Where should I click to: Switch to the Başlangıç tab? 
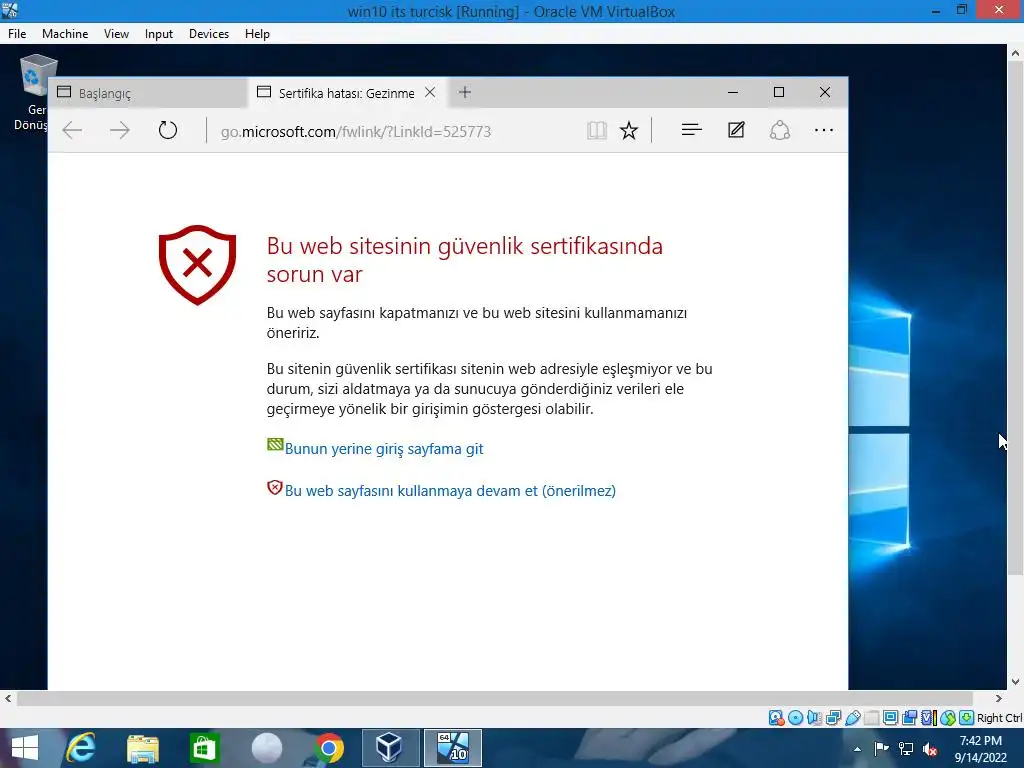[x=148, y=93]
